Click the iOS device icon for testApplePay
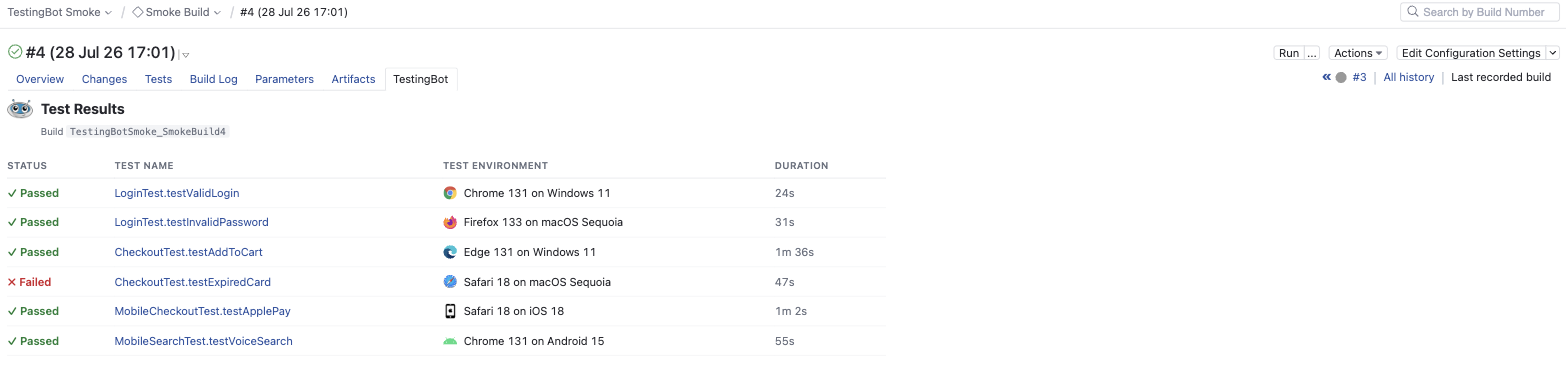 [x=450, y=311]
